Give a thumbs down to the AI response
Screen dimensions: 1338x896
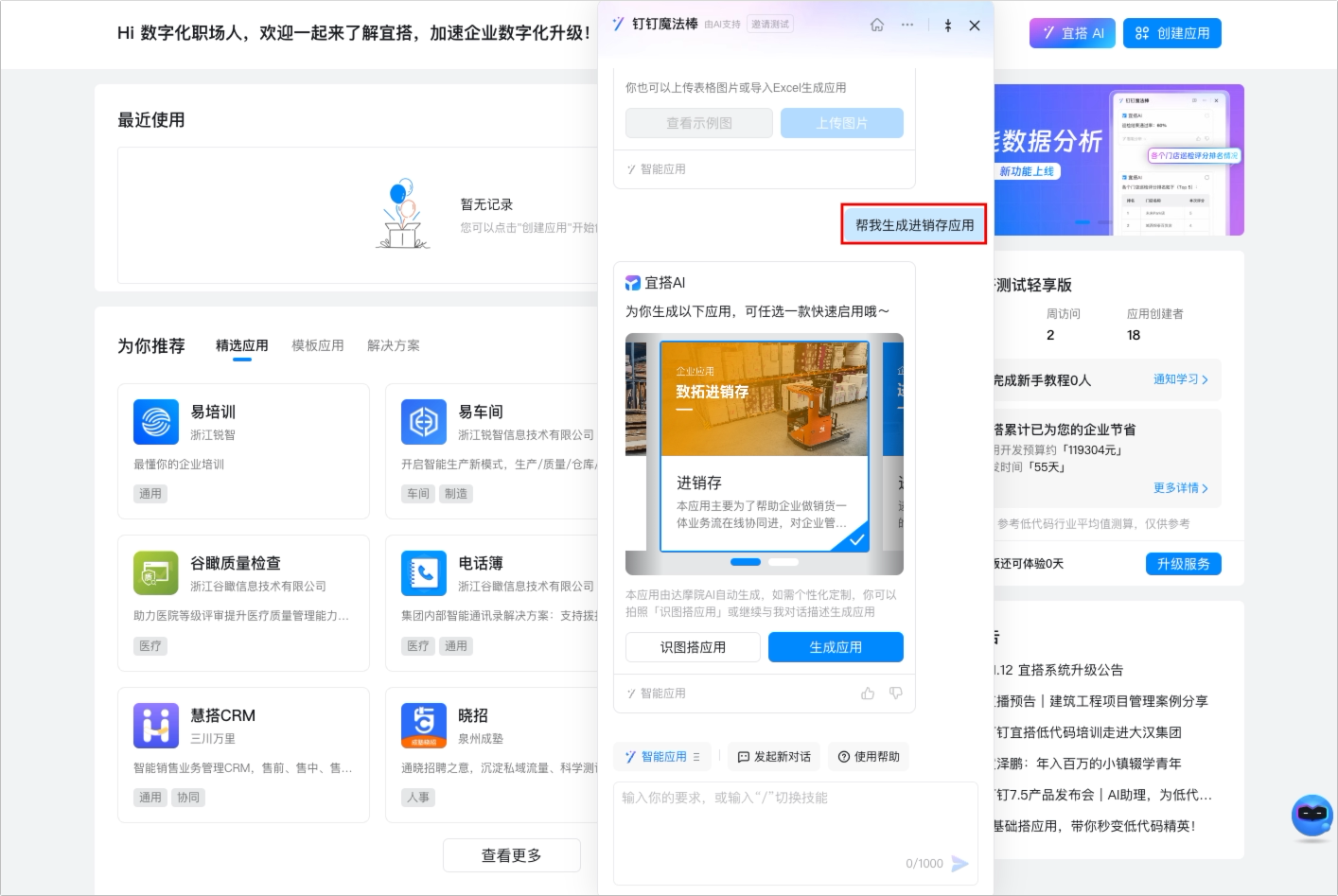(896, 694)
